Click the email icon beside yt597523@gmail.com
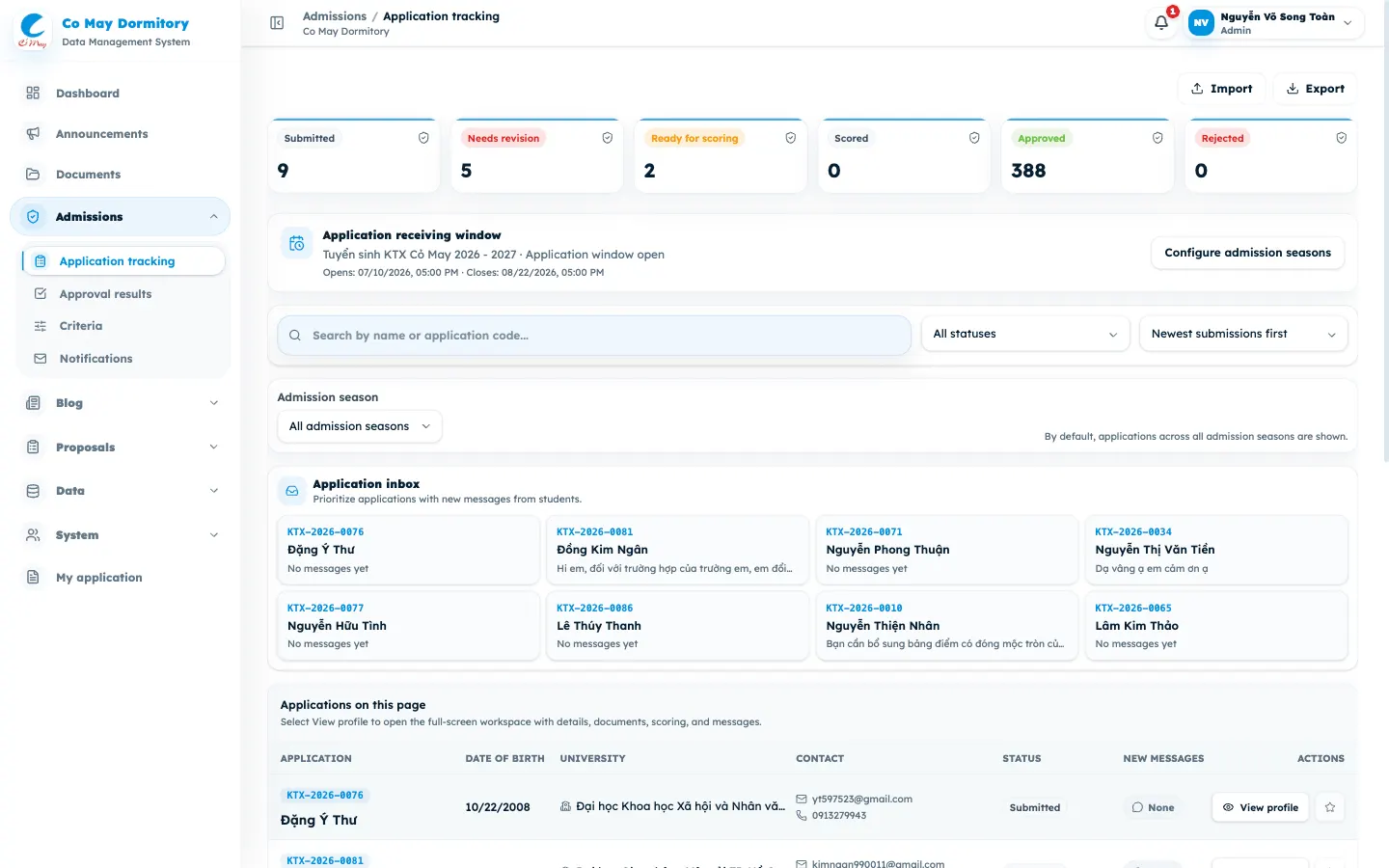 tap(802, 800)
